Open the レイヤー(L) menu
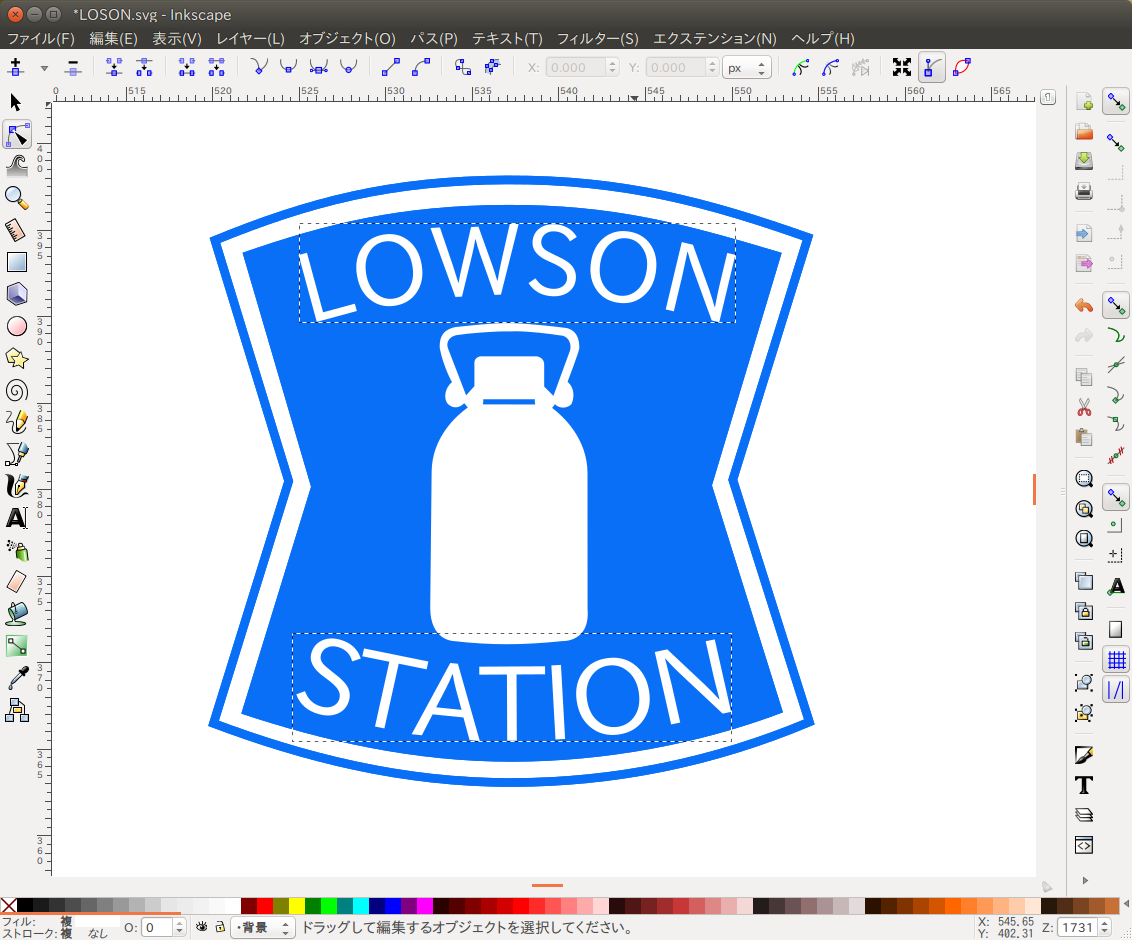Viewport: 1132px width, 940px height. (x=251, y=38)
